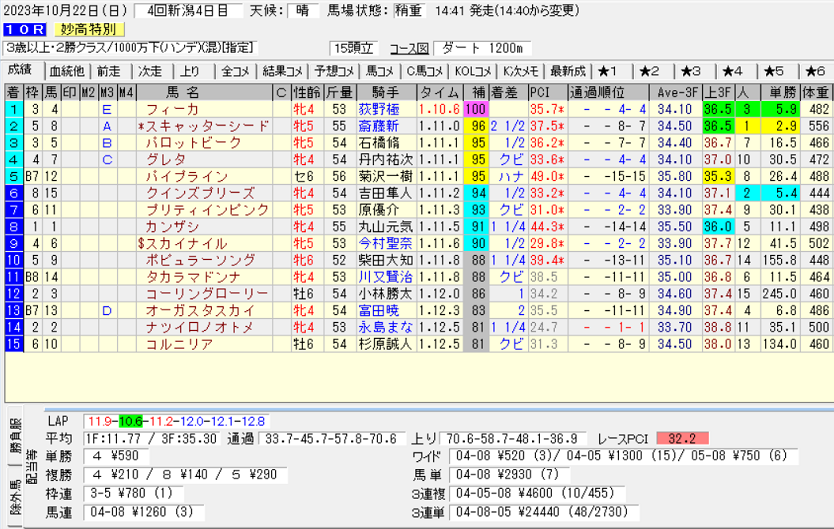Open the 前走 tab

pos(108,71)
